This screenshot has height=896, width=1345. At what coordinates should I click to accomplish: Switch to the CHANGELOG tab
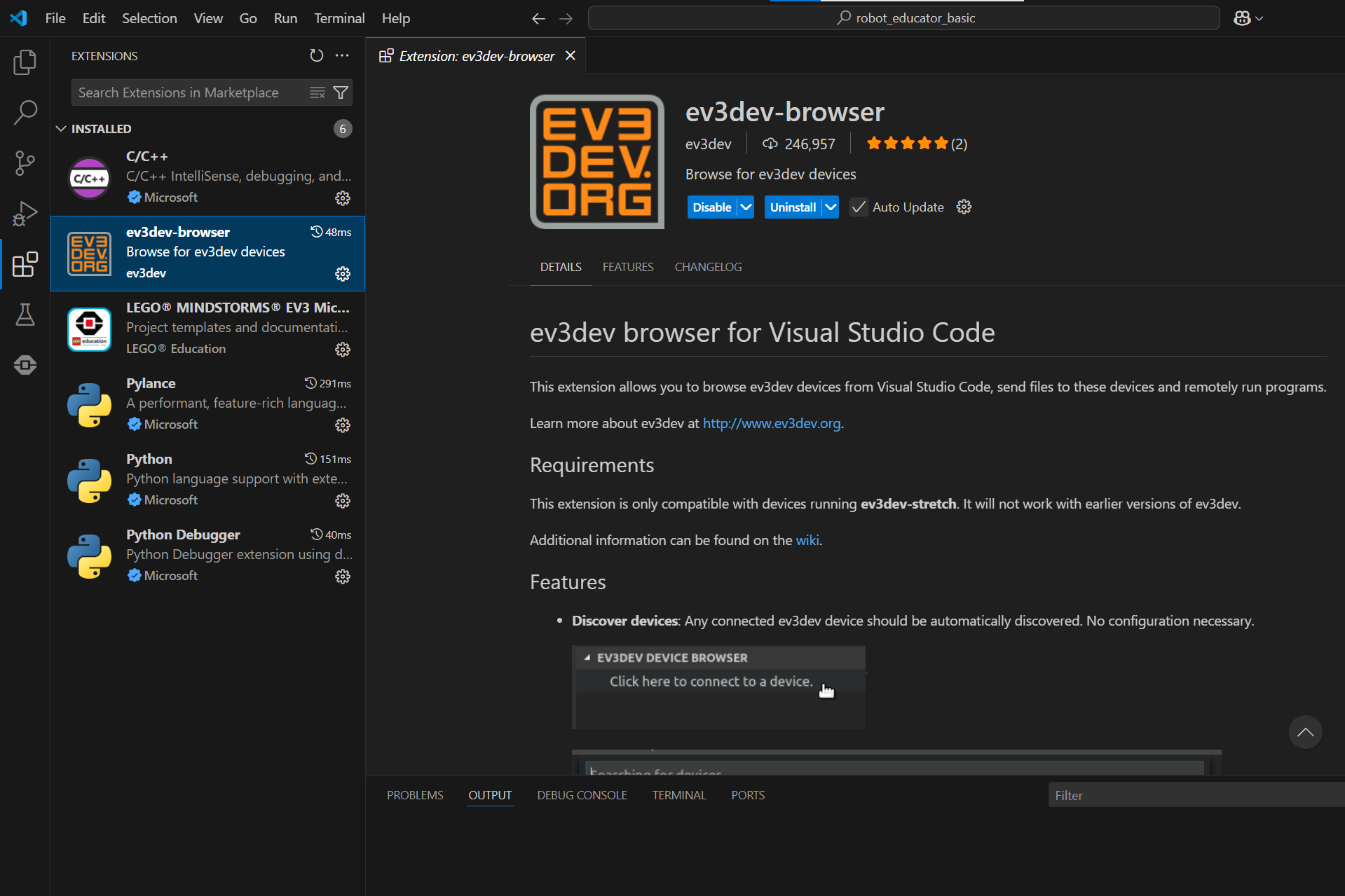[x=708, y=267]
